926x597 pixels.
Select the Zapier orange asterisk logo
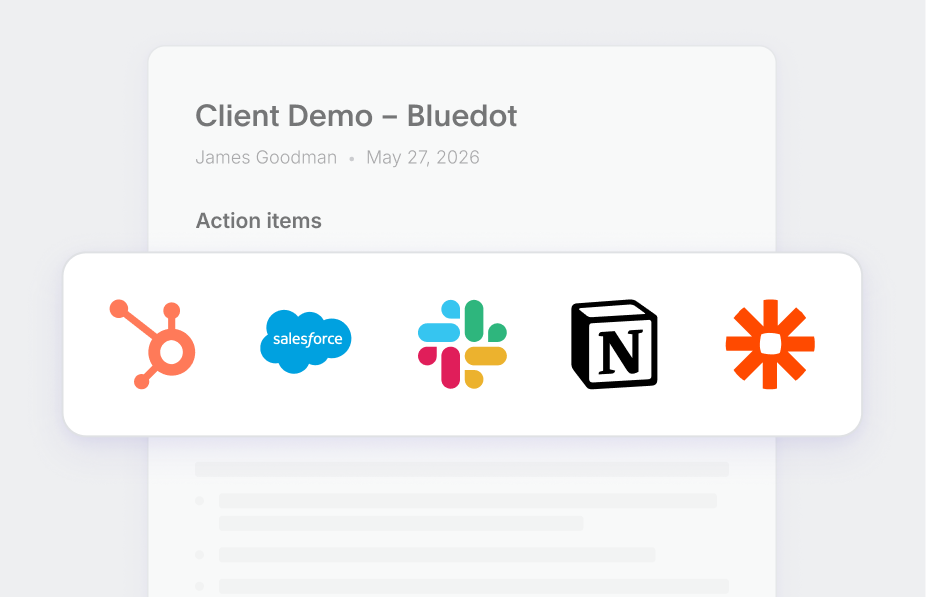click(x=769, y=343)
